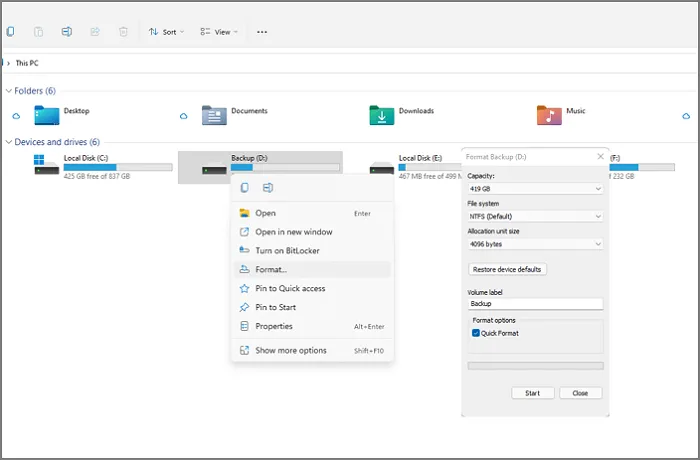Expand the Sort dropdown in toolbar
Screen dimensions: 700x460
coord(163,32)
